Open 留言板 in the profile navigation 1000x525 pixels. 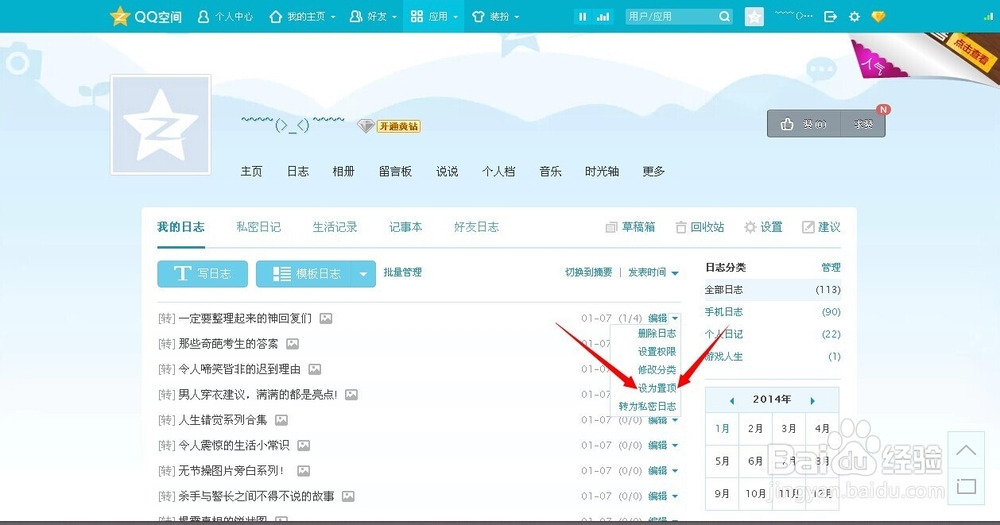click(x=395, y=171)
